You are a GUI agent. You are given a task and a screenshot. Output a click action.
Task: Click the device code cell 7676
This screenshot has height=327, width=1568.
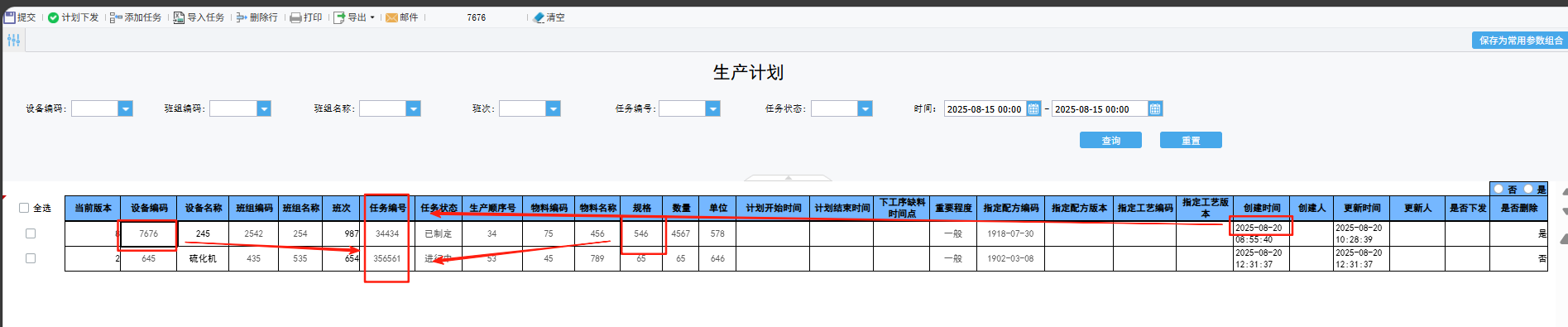(149, 233)
